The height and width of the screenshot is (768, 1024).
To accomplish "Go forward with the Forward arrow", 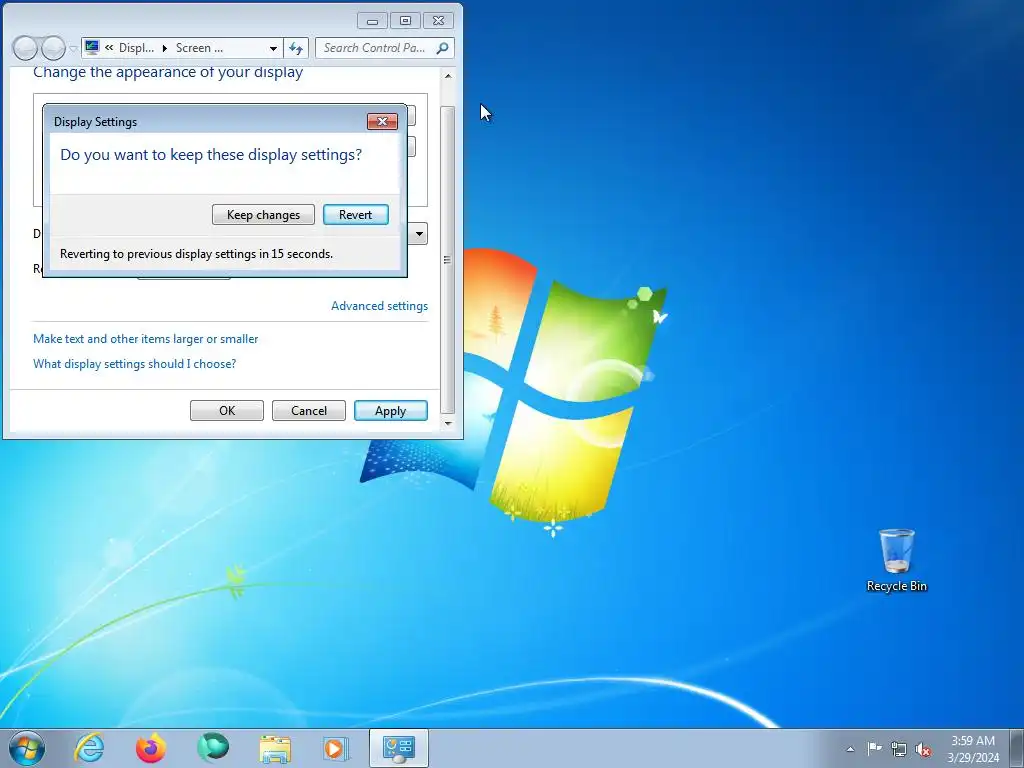I will pos(53,48).
